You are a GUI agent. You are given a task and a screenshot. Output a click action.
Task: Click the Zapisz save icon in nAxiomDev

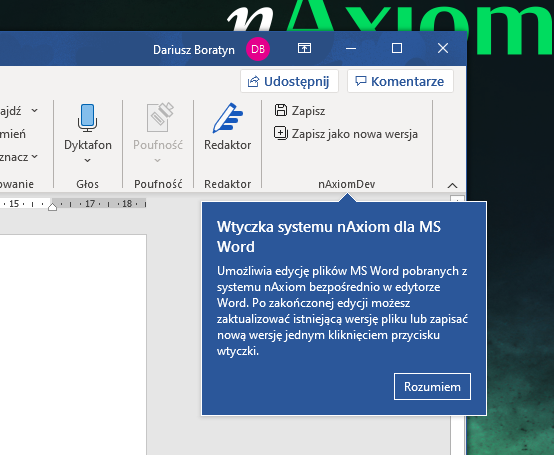(281, 110)
